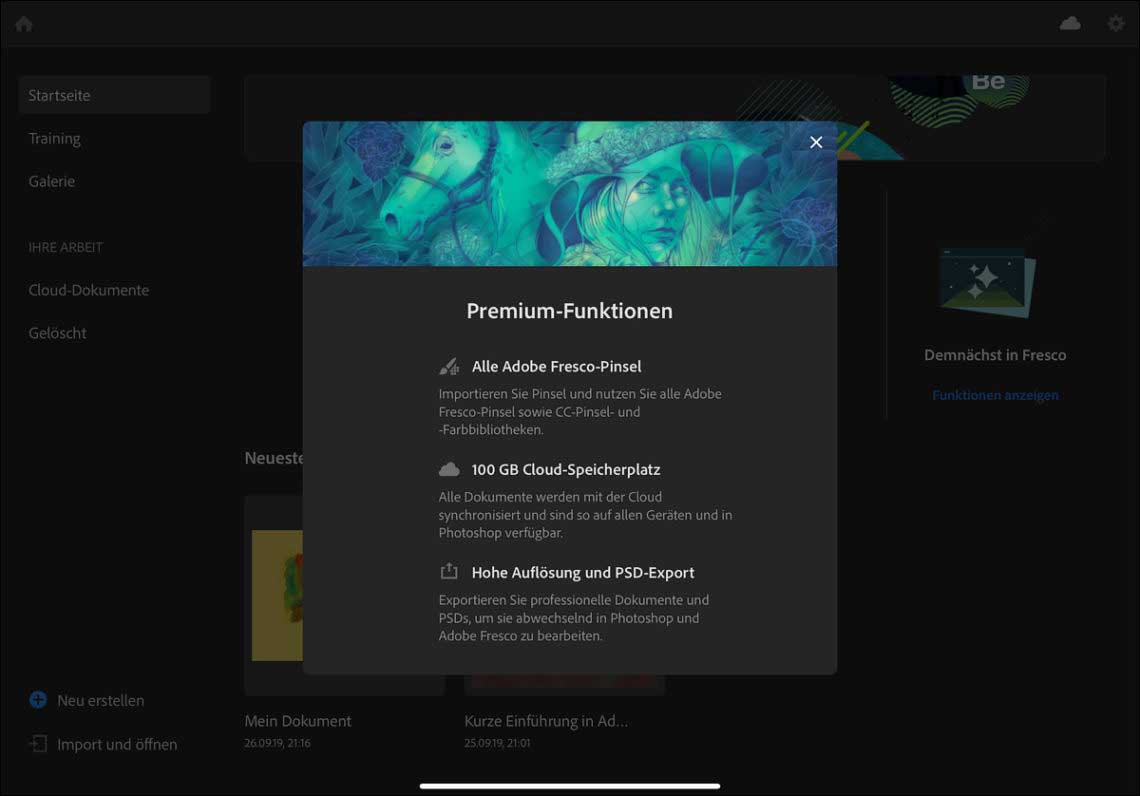Close the Premium-Funktionen dialog
The width and height of the screenshot is (1140, 796).
coord(816,142)
